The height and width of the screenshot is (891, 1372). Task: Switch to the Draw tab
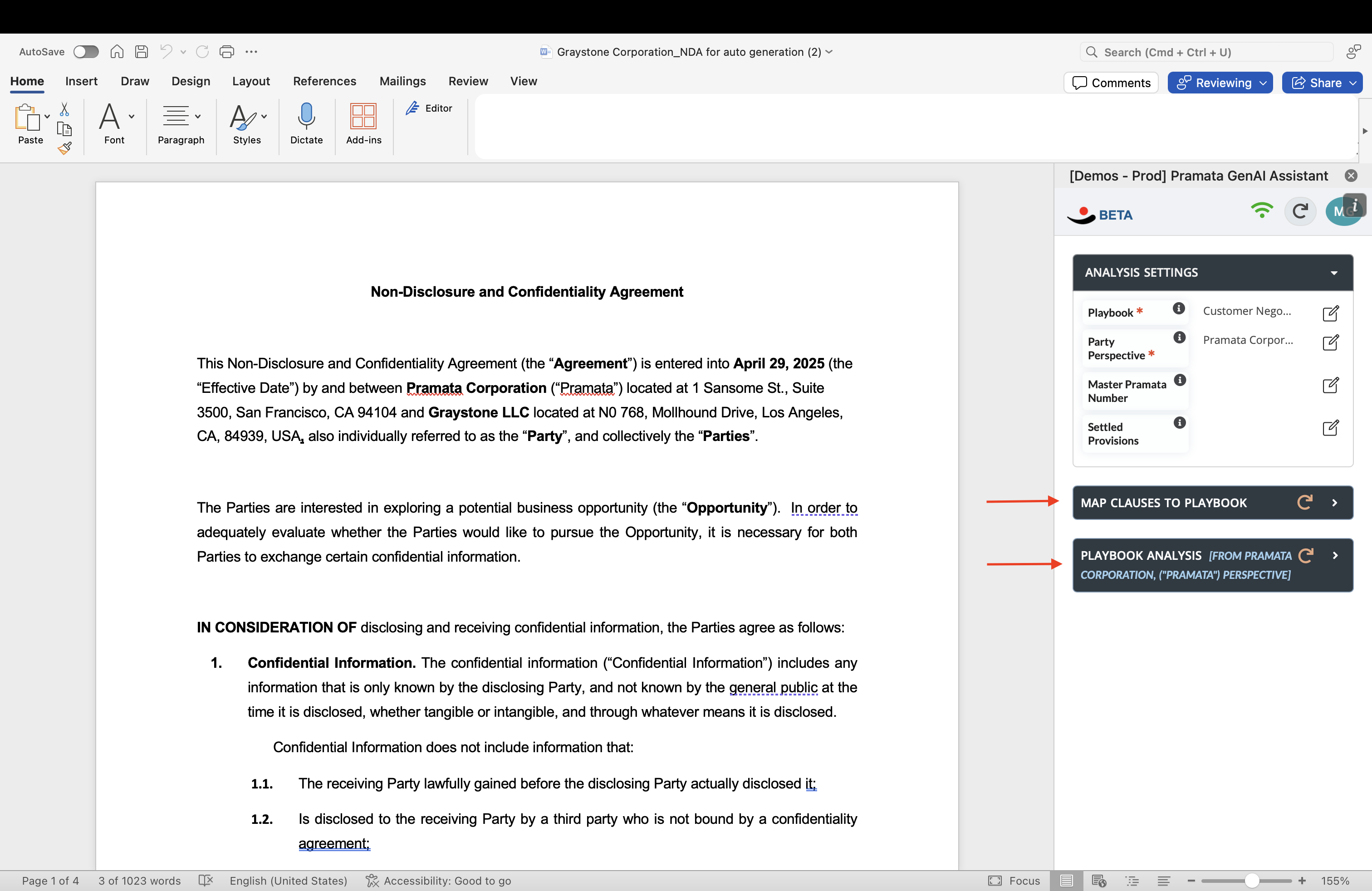coord(135,81)
